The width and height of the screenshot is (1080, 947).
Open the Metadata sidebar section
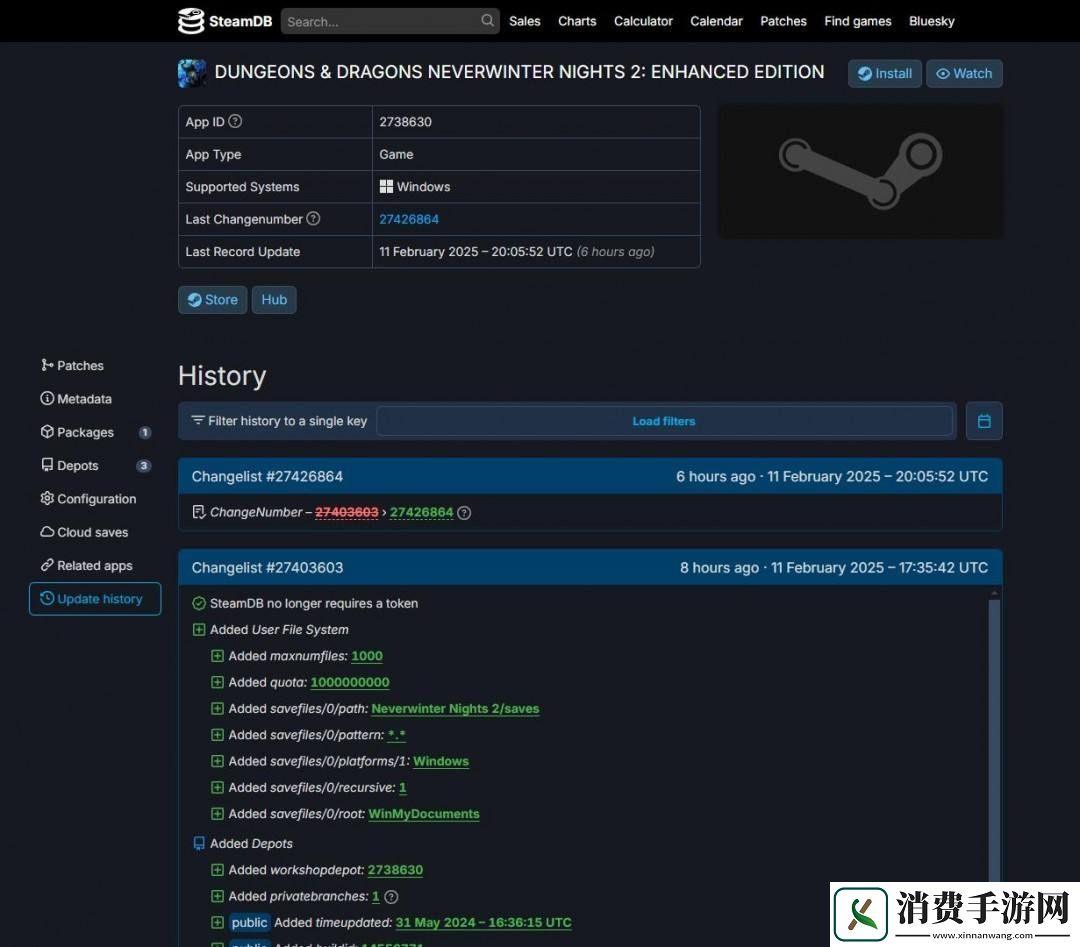pyautogui.click(x=84, y=398)
